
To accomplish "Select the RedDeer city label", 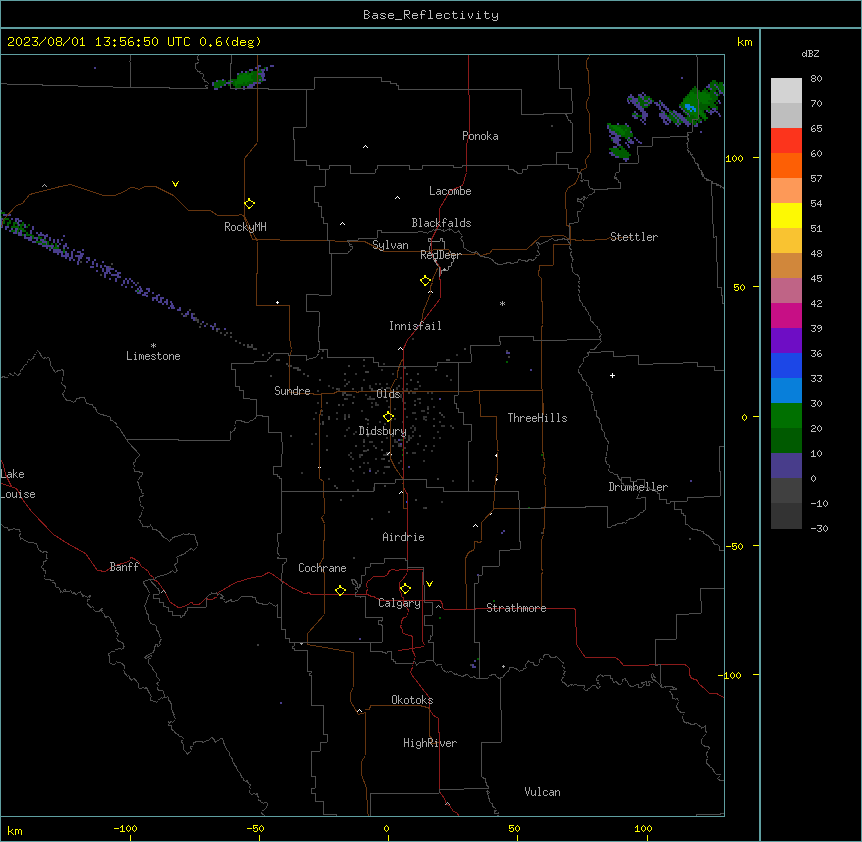I will click(440, 255).
